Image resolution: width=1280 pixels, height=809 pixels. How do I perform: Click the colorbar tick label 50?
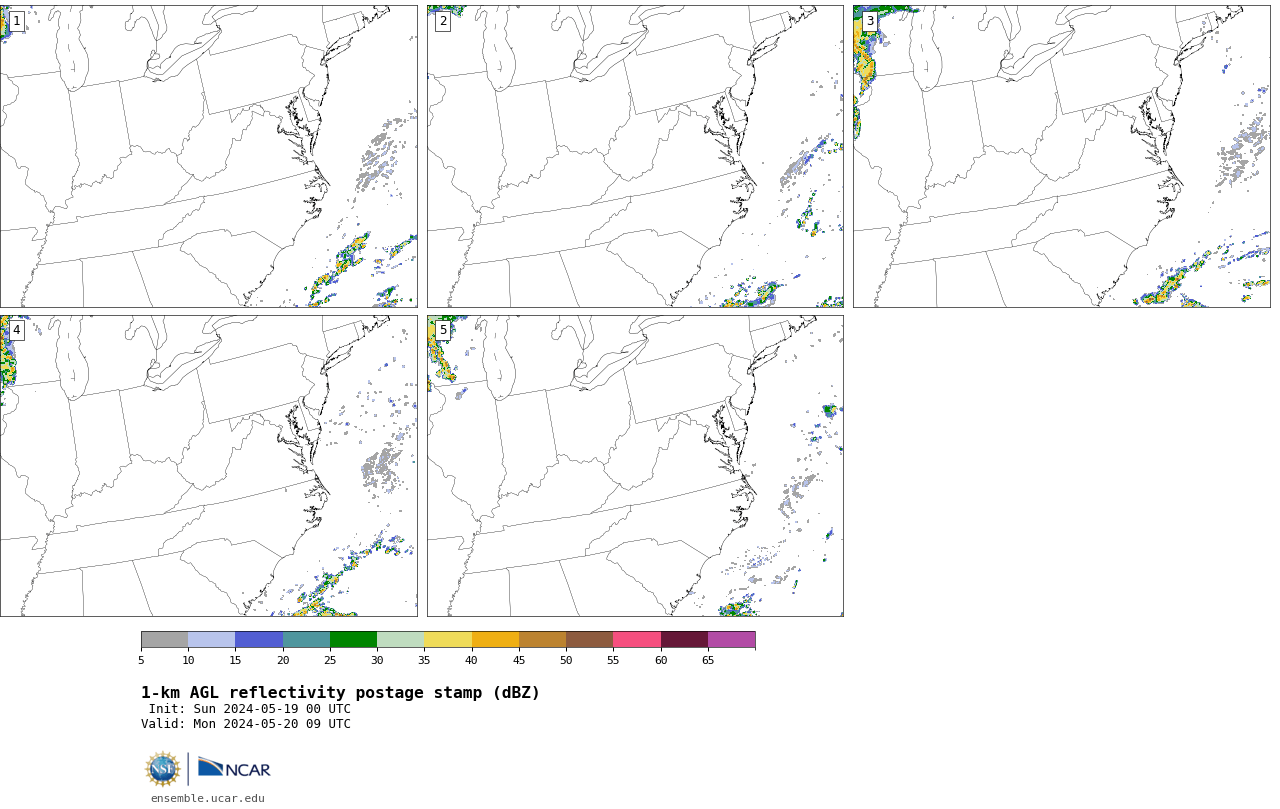pos(566,660)
